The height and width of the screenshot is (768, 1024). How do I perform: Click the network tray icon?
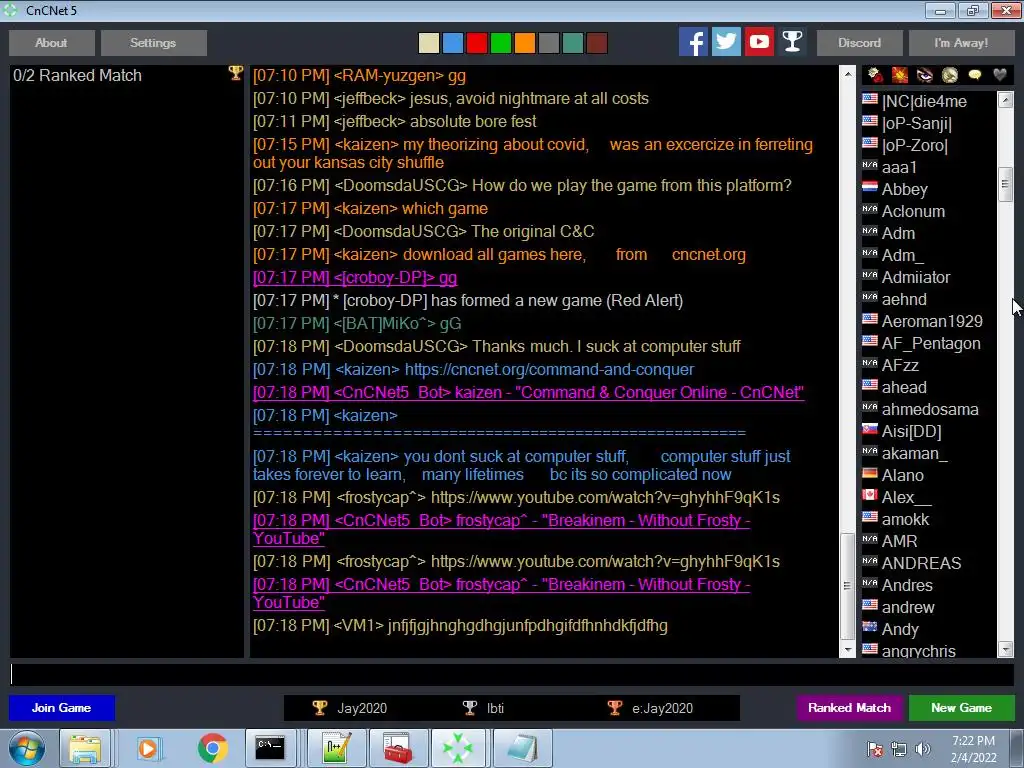tap(899, 749)
